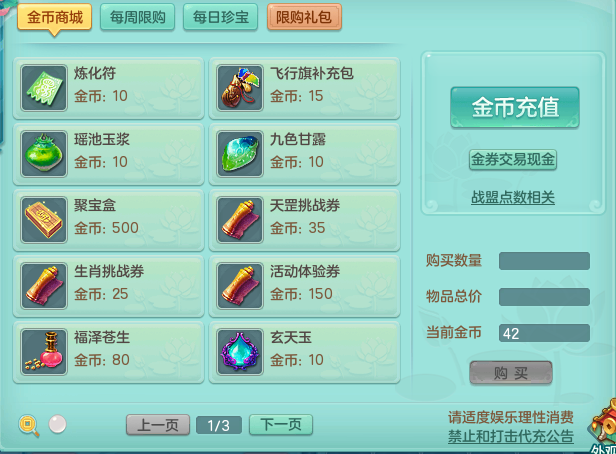Select the 炼化符 green talisman icon

[44, 88]
